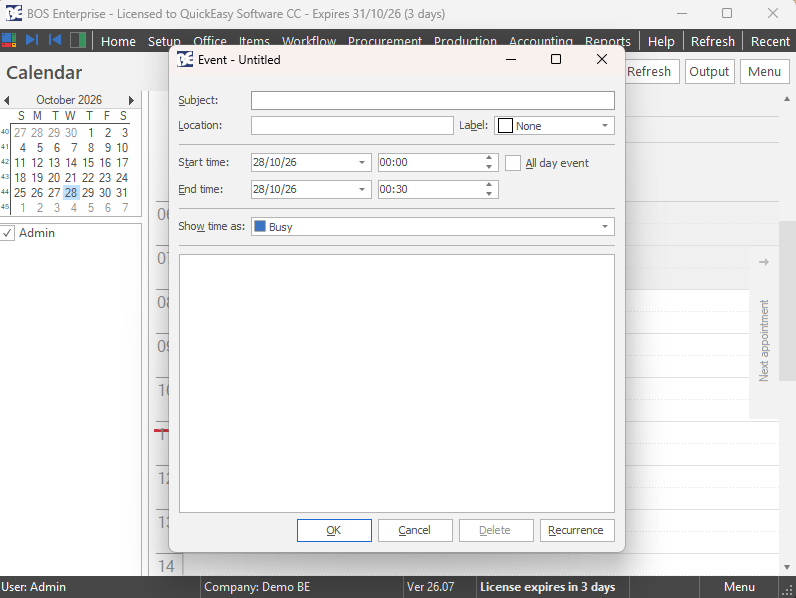
Task: Click Refresh in the top menu bar
Action: point(713,41)
